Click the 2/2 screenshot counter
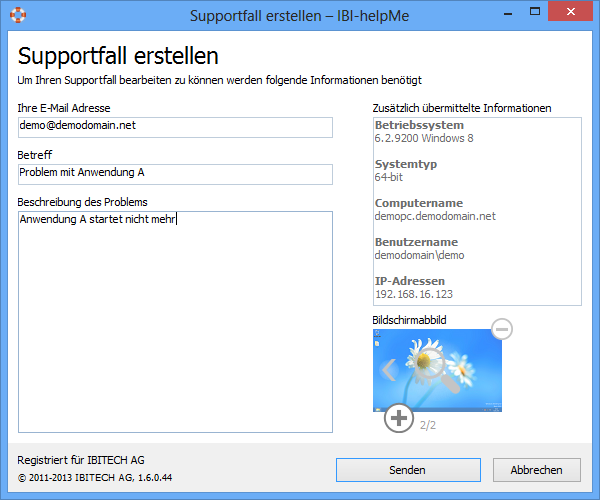The image size is (600, 500). pyautogui.click(x=428, y=425)
